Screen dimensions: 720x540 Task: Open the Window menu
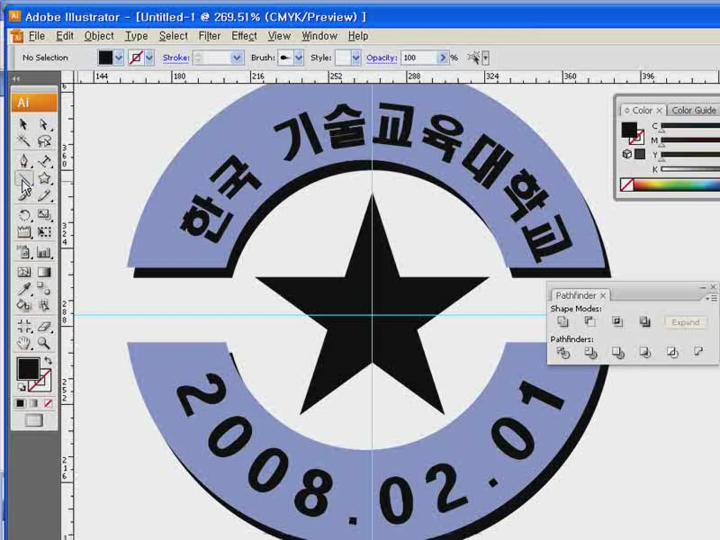pyautogui.click(x=319, y=36)
